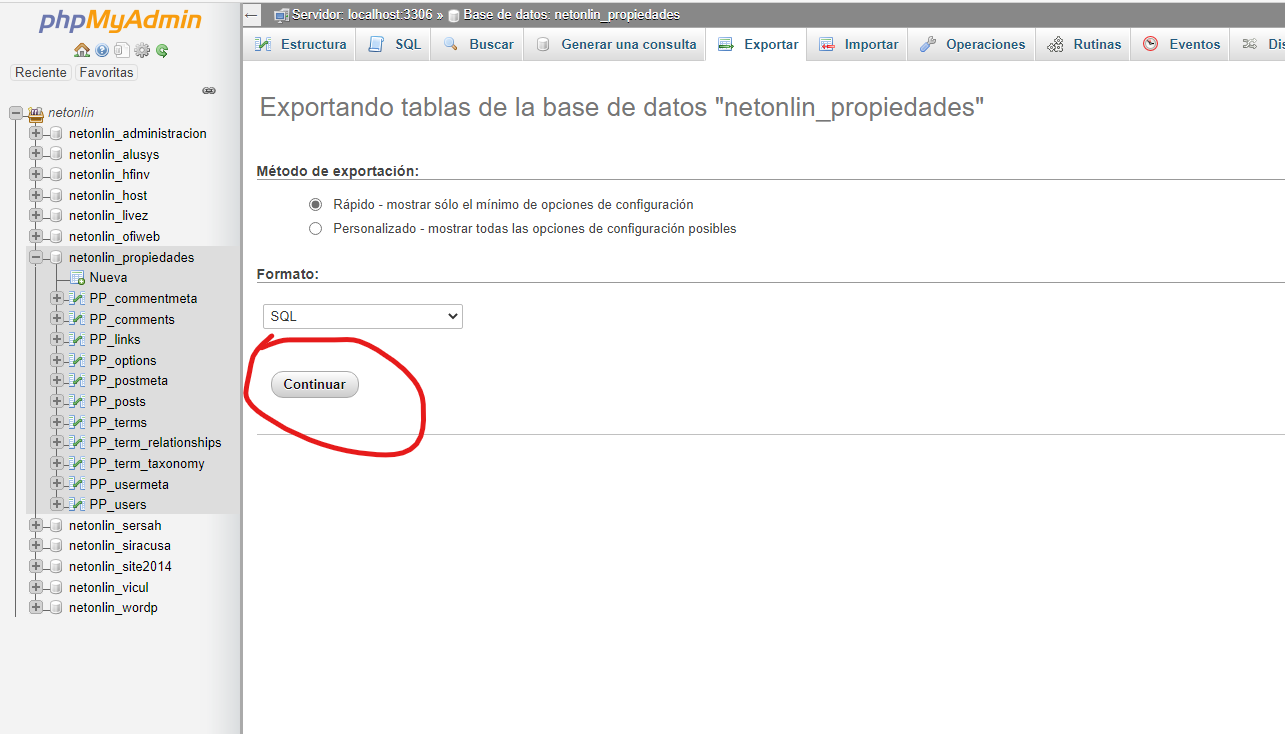Screen dimensions: 1285x734
Task: Click the back arrow icon before Servidor
Action: pos(252,15)
